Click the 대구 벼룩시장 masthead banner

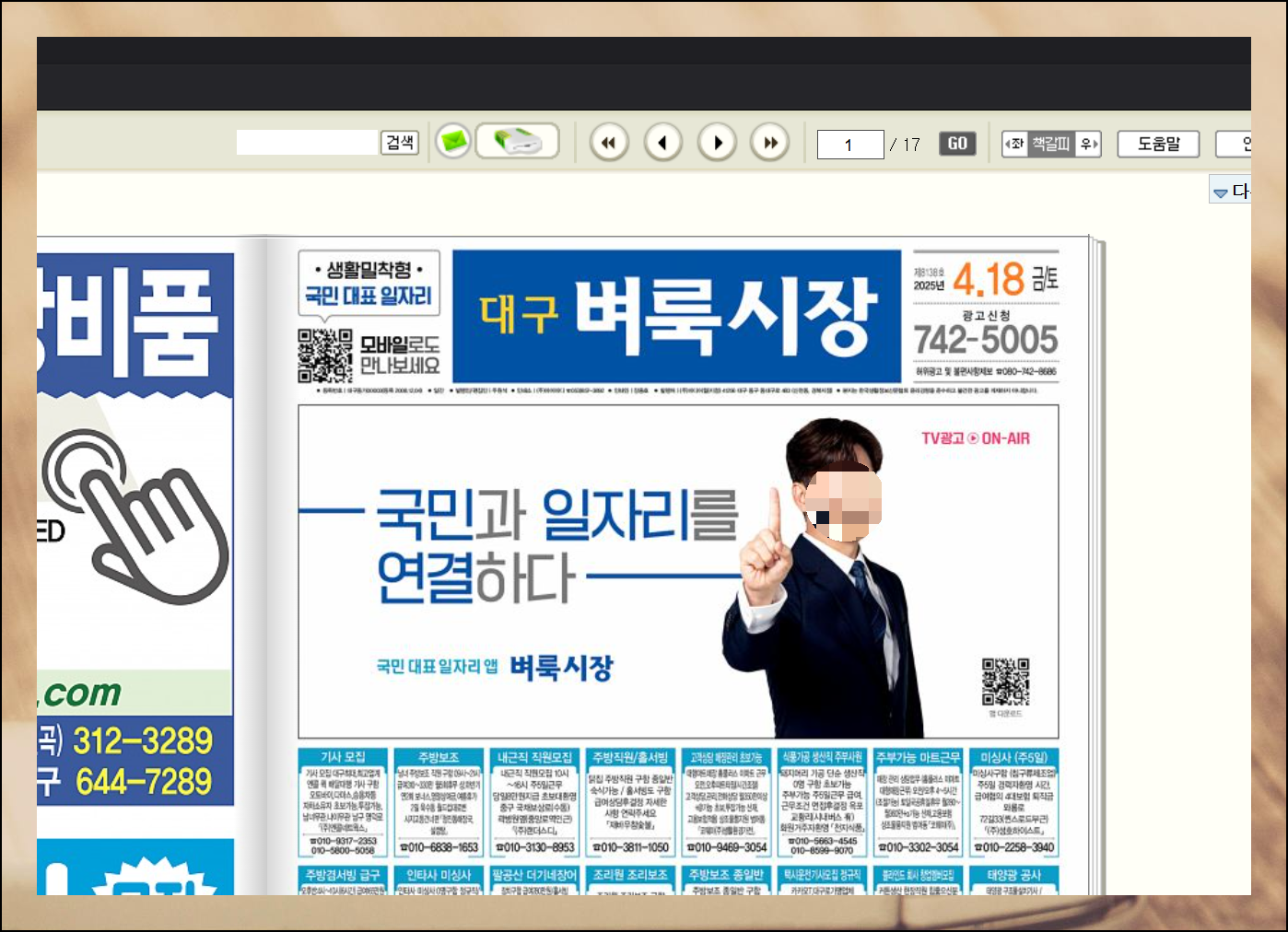[x=677, y=316]
